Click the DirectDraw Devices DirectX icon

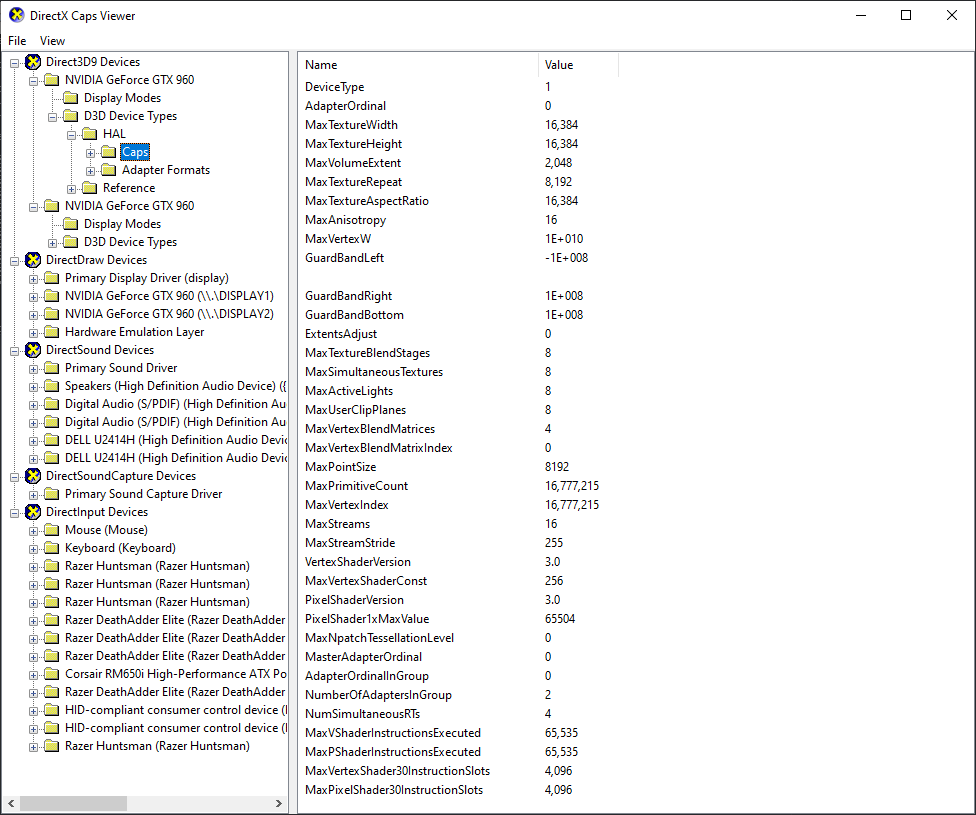tap(33, 260)
